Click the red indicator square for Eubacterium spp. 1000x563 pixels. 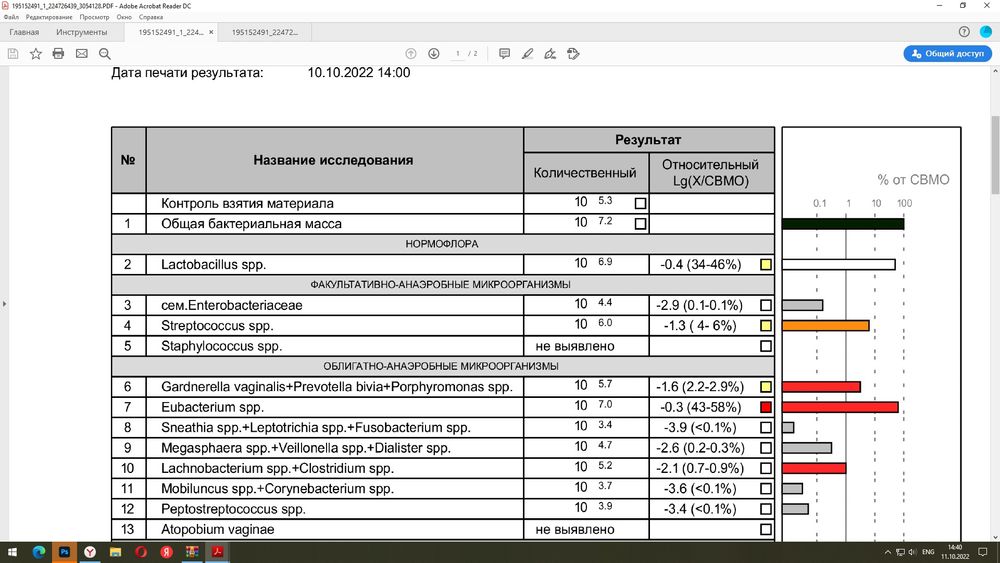(766, 408)
